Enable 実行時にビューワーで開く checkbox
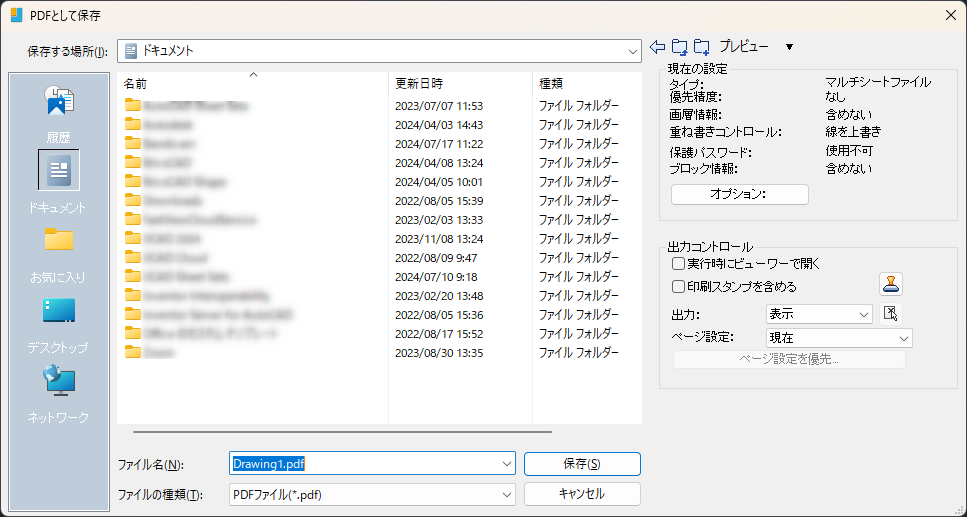 coord(679,264)
